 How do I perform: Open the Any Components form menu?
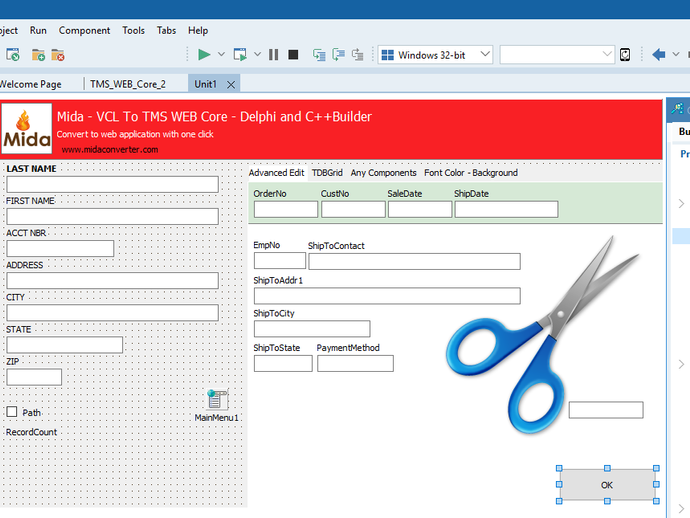[x=383, y=173]
